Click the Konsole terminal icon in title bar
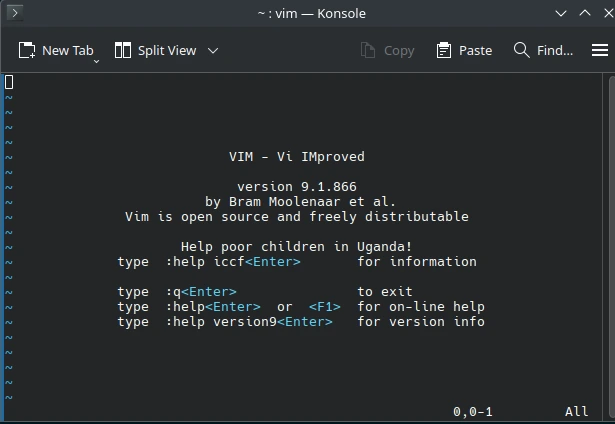The width and height of the screenshot is (615, 424). pyautogui.click(x=15, y=13)
